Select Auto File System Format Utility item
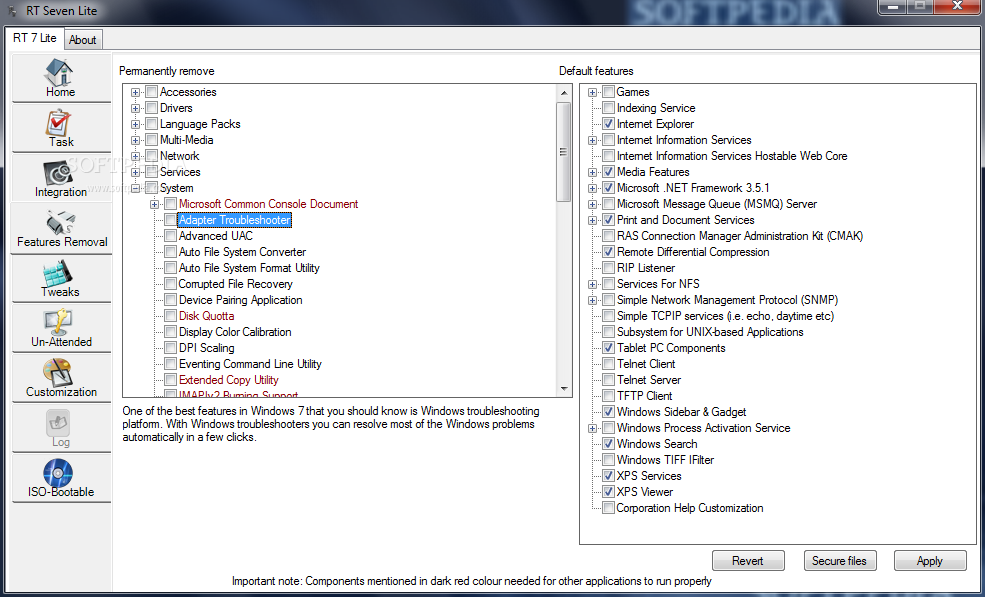Viewport: 985px width, 597px height. click(249, 268)
